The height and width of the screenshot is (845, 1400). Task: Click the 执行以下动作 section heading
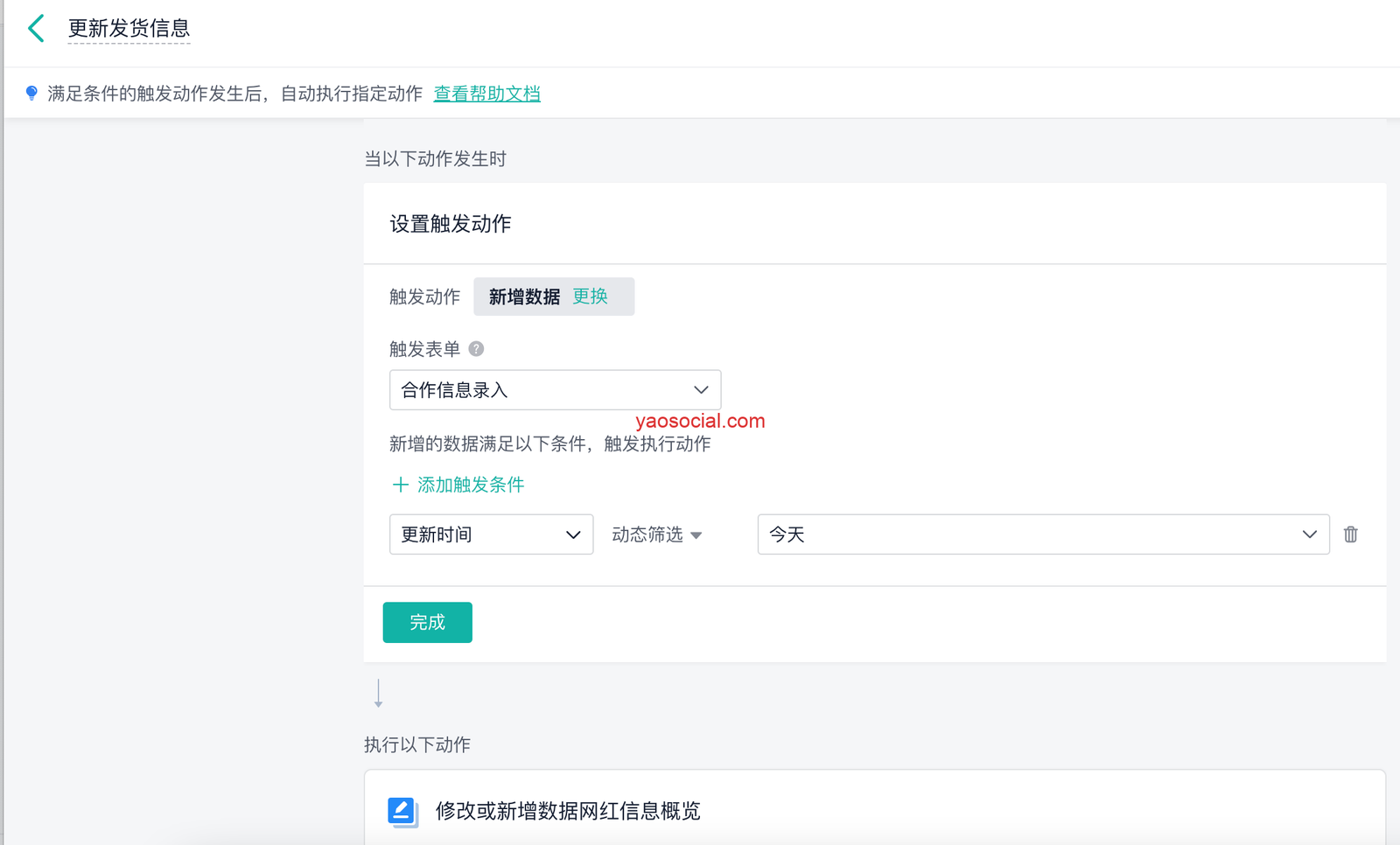[417, 744]
